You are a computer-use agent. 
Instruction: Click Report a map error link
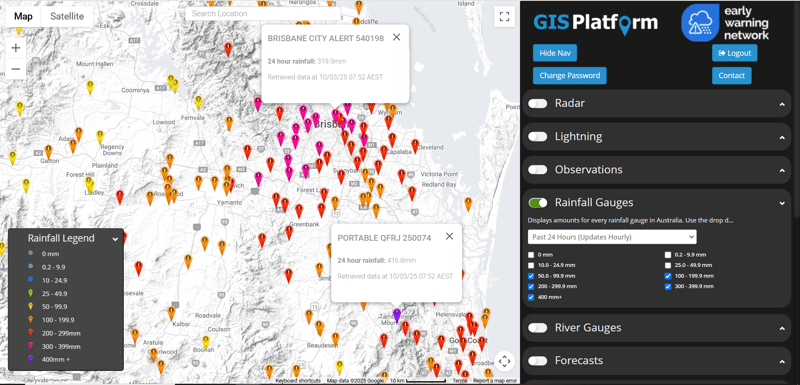494,381
